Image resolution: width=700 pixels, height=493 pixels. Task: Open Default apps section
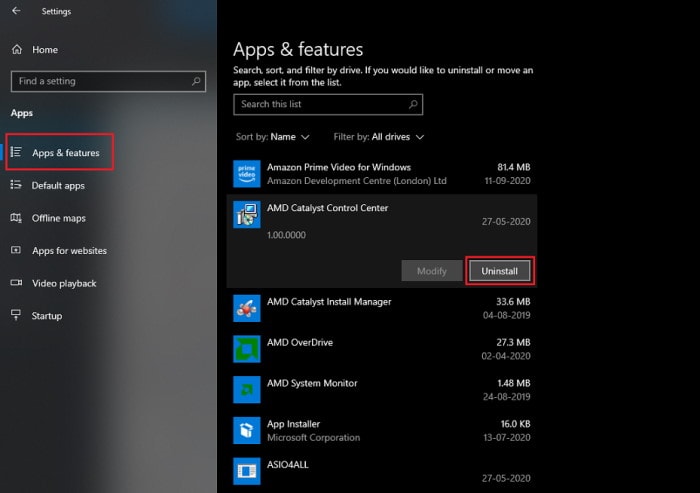point(58,185)
